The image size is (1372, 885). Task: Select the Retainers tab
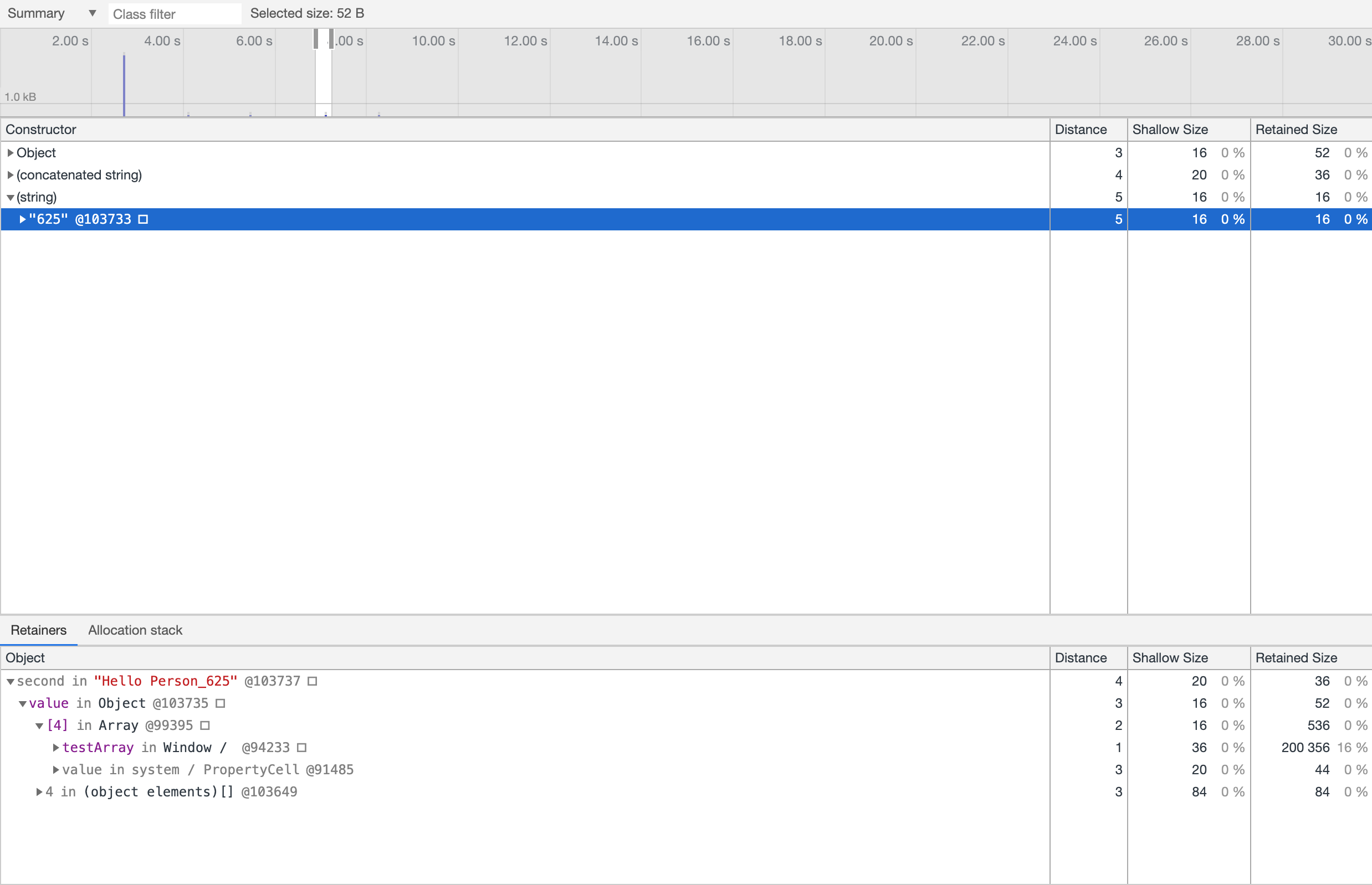coord(39,630)
